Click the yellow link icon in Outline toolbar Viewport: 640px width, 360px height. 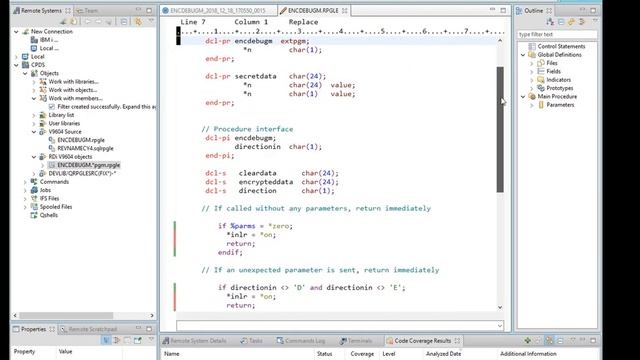click(571, 22)
